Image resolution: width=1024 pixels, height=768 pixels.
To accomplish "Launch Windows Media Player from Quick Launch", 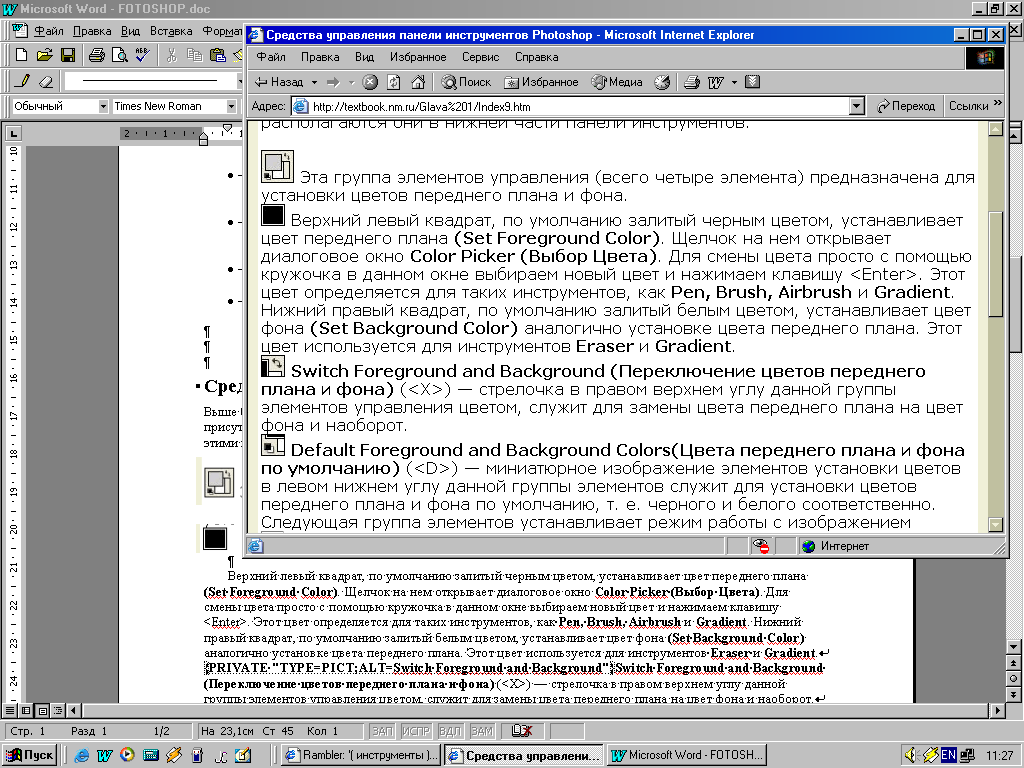I will click(x=127, y=755).
